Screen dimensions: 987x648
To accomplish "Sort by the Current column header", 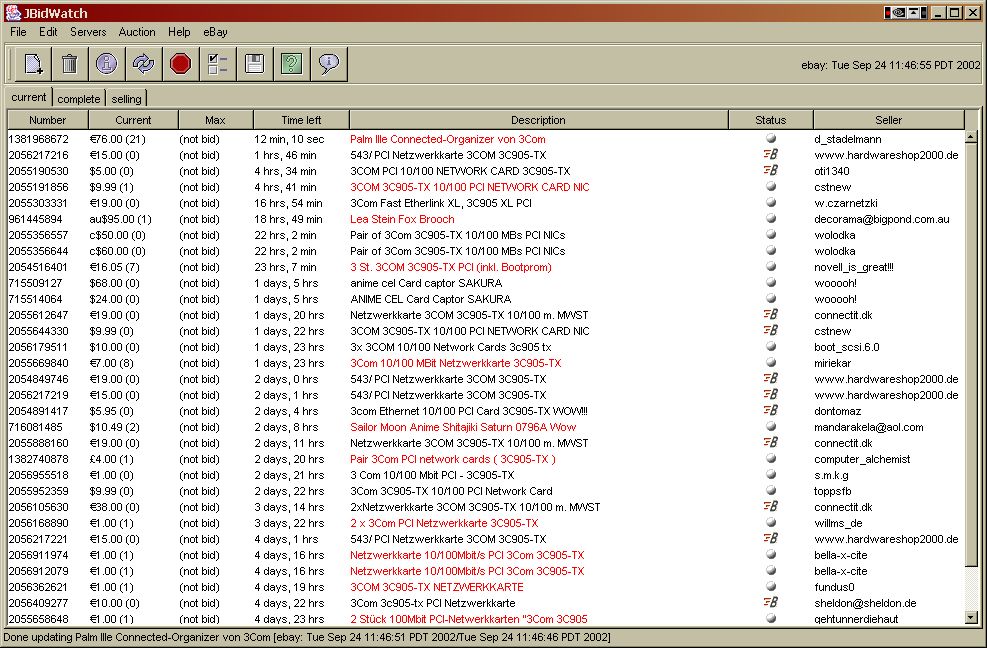I will (x=133, y=120).
